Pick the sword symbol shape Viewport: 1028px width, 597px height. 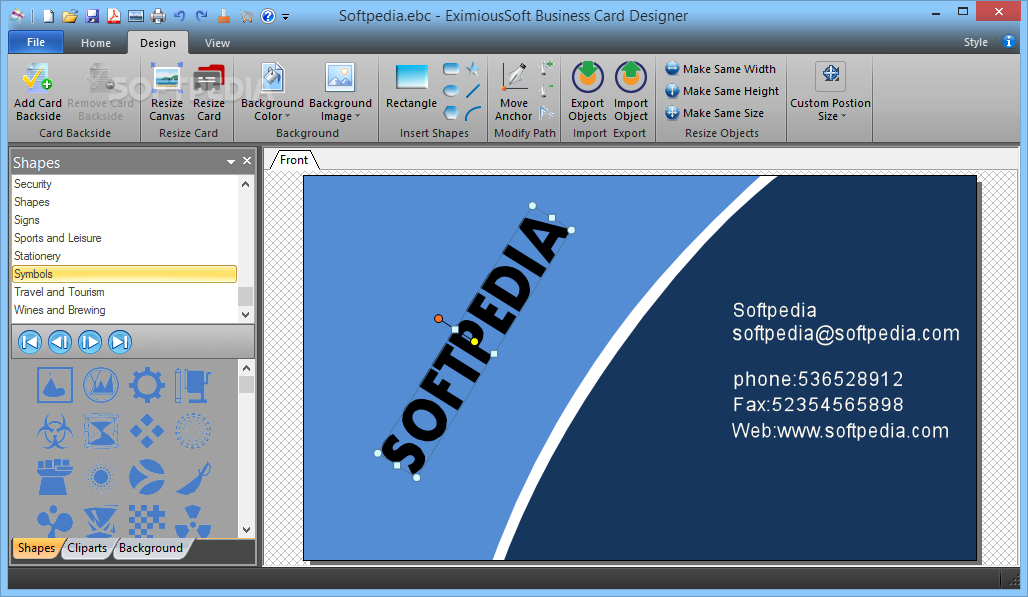(x=193, y=477)
